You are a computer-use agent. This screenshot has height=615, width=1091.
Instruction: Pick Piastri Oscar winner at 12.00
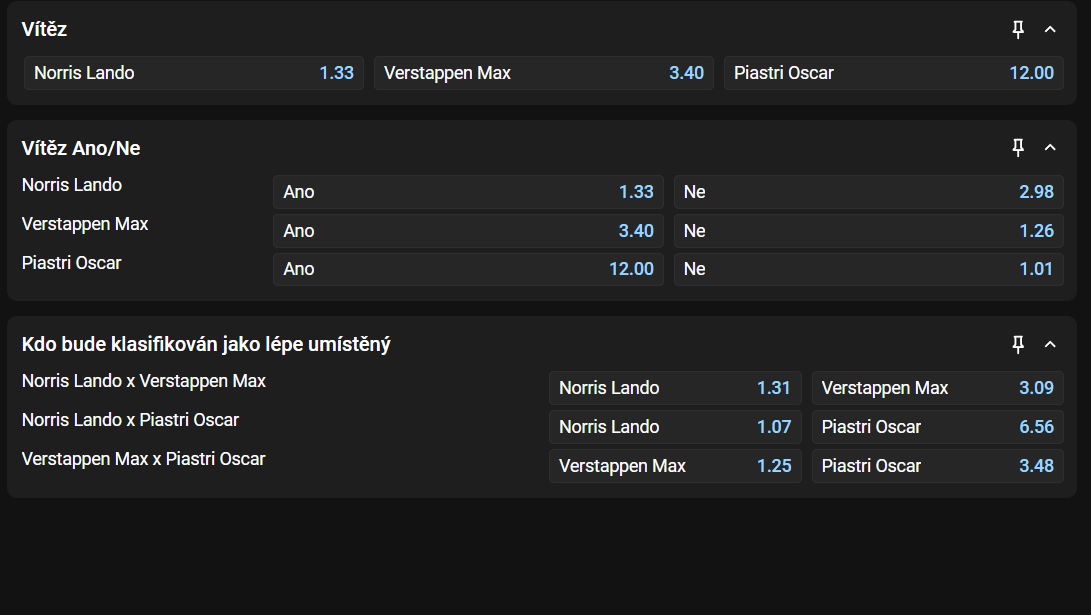pyautogui.click(x=893, y=73)
